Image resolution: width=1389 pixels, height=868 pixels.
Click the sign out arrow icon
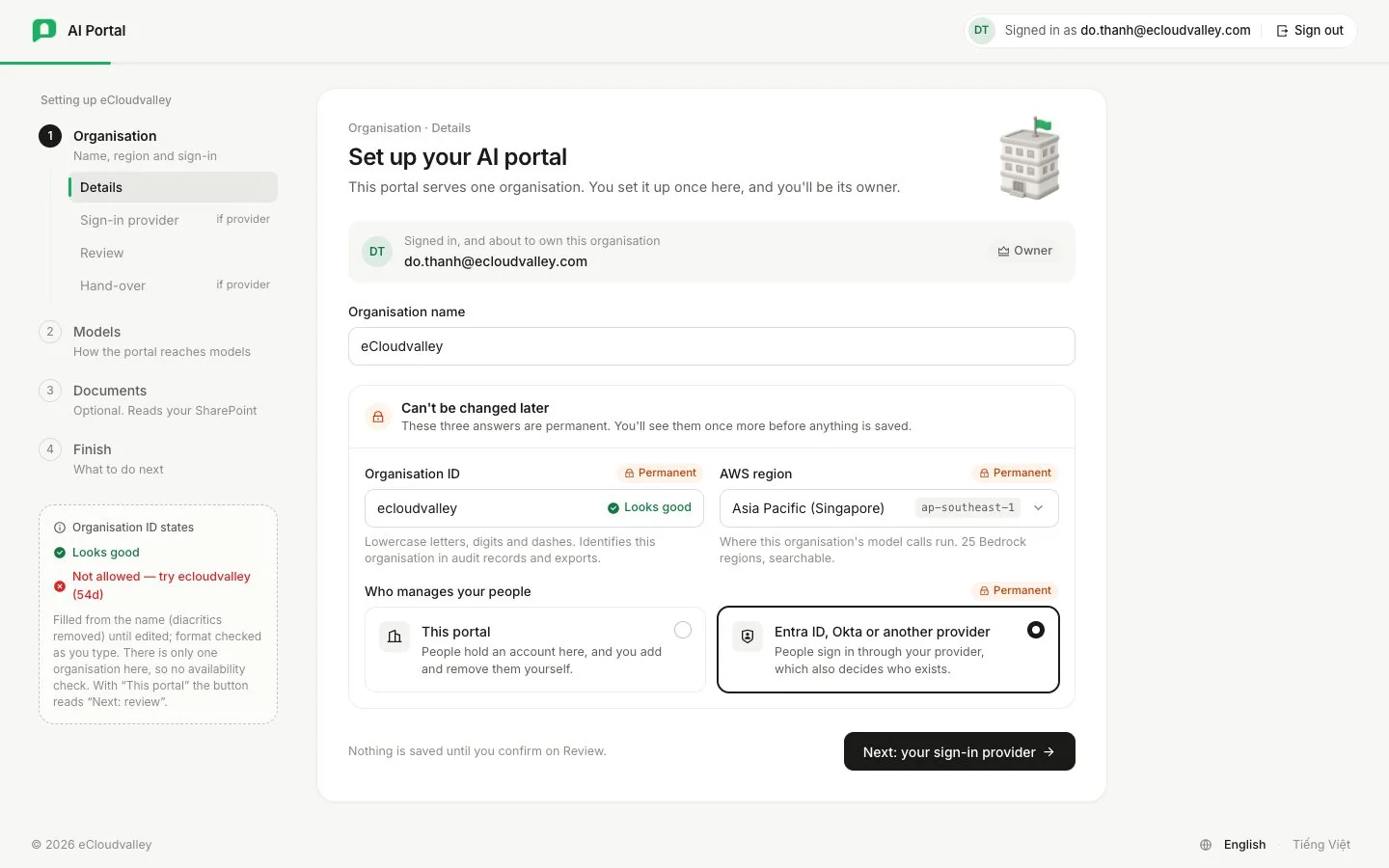pyautogui.click(x=1282, y=31)
